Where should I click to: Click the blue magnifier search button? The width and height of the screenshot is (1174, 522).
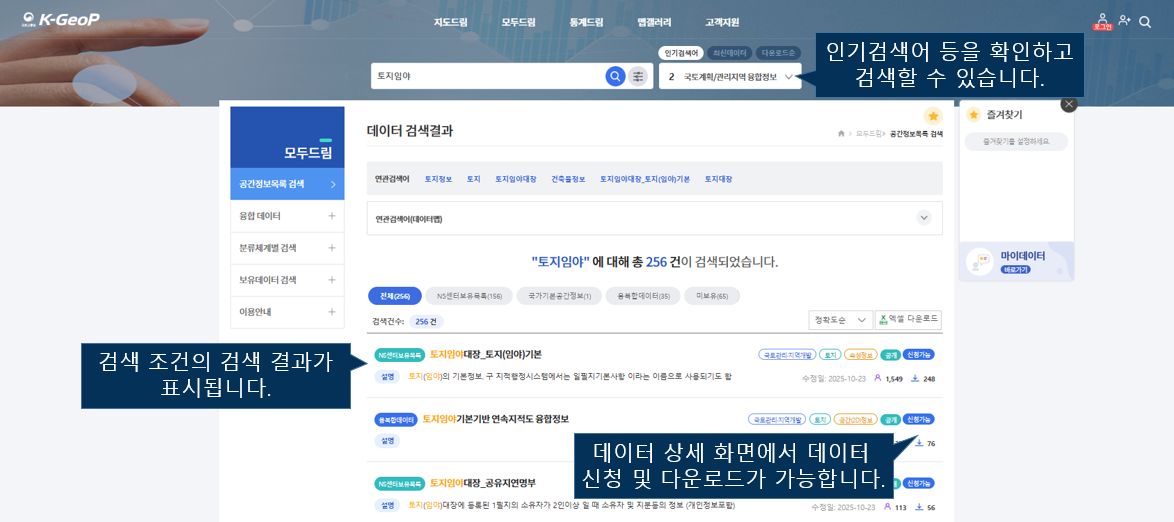click(615, 76)
